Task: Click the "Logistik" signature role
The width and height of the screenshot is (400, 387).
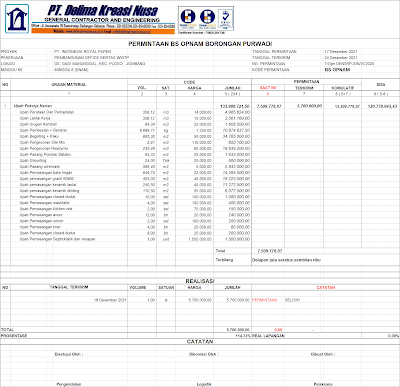Action: tap(204, 384)
